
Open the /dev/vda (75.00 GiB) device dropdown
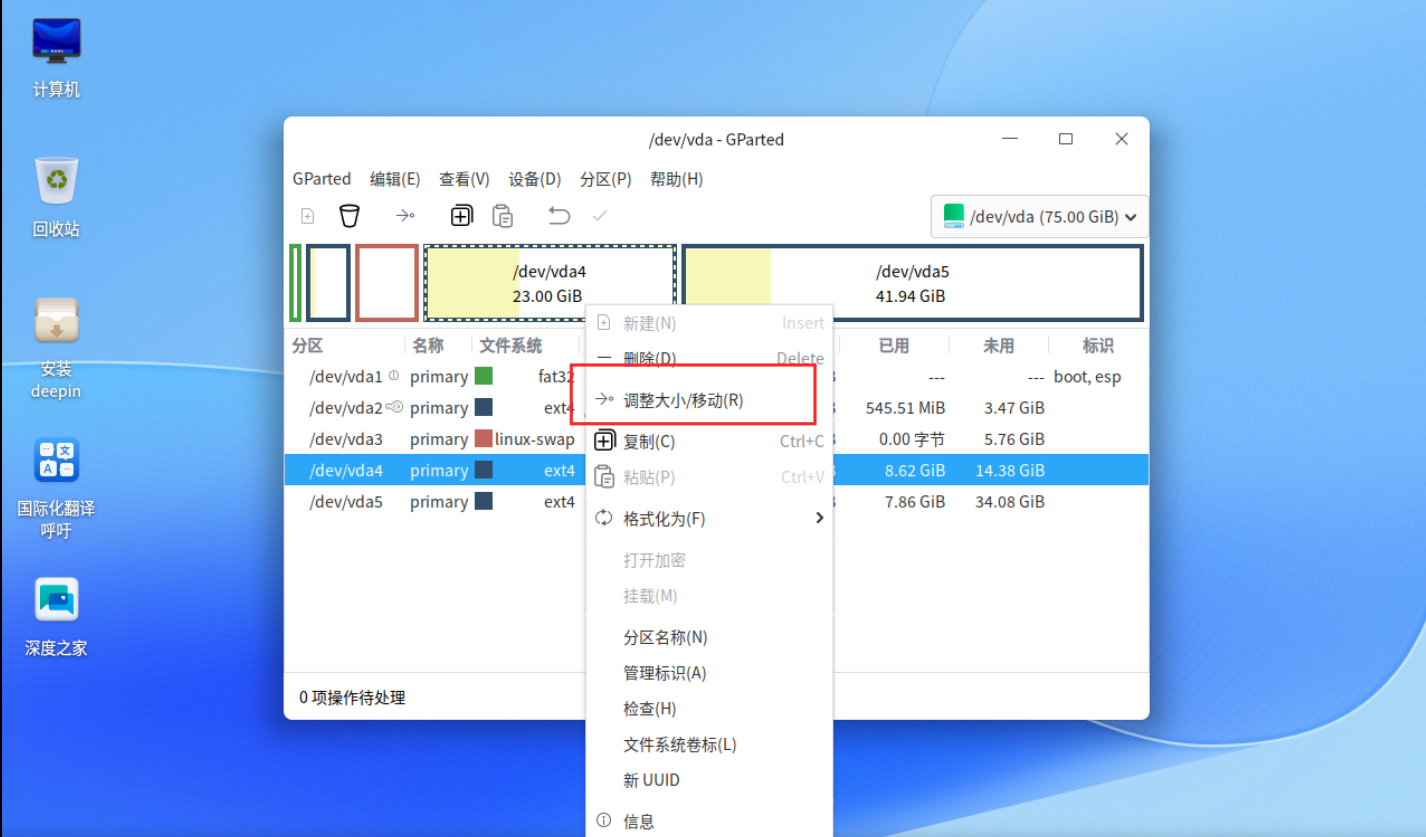[1039, 216]
